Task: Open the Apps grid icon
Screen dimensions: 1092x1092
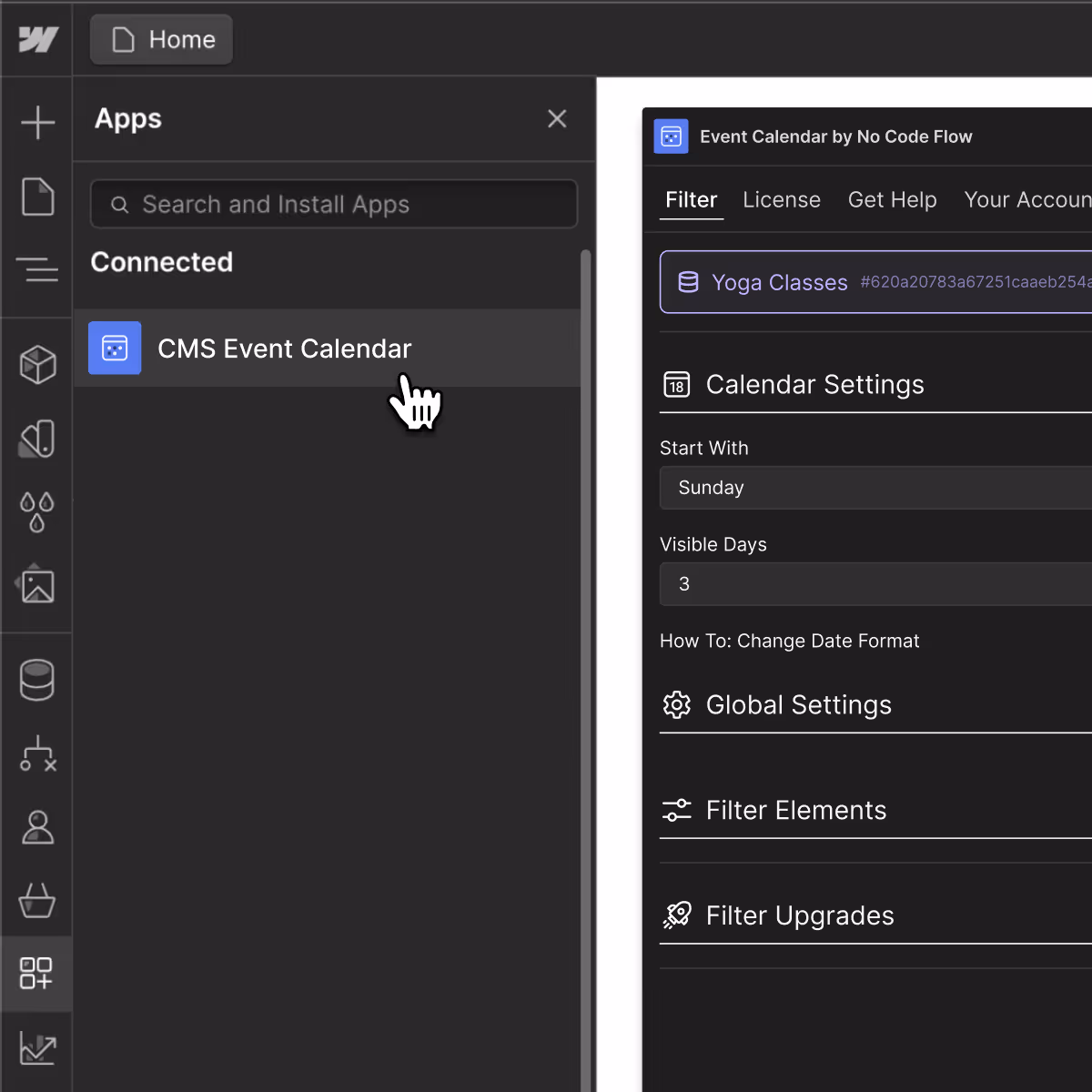Action: [x=36, y=973]
